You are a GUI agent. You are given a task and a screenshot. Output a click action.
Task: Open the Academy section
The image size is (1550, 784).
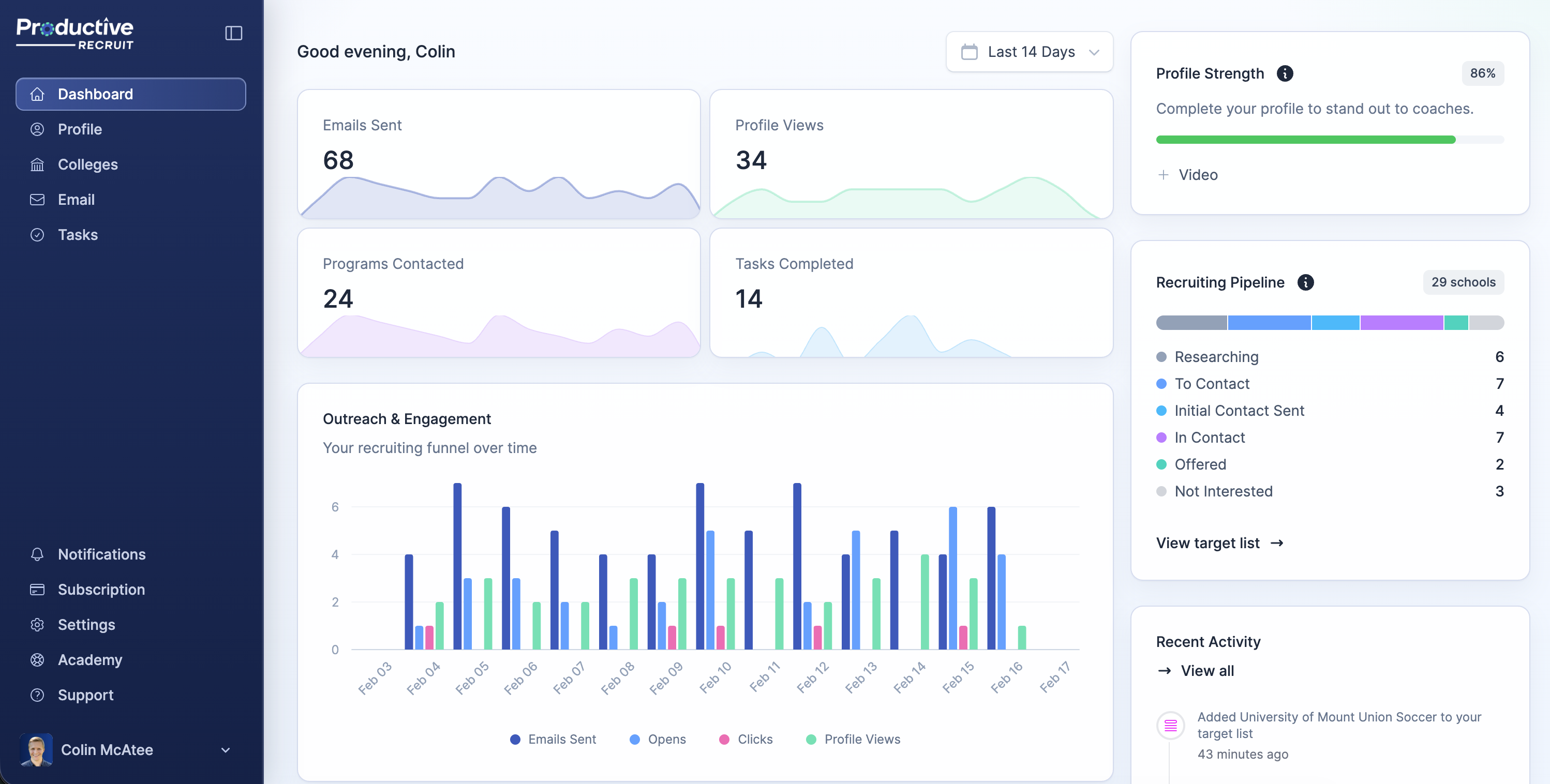coord(90,659)
